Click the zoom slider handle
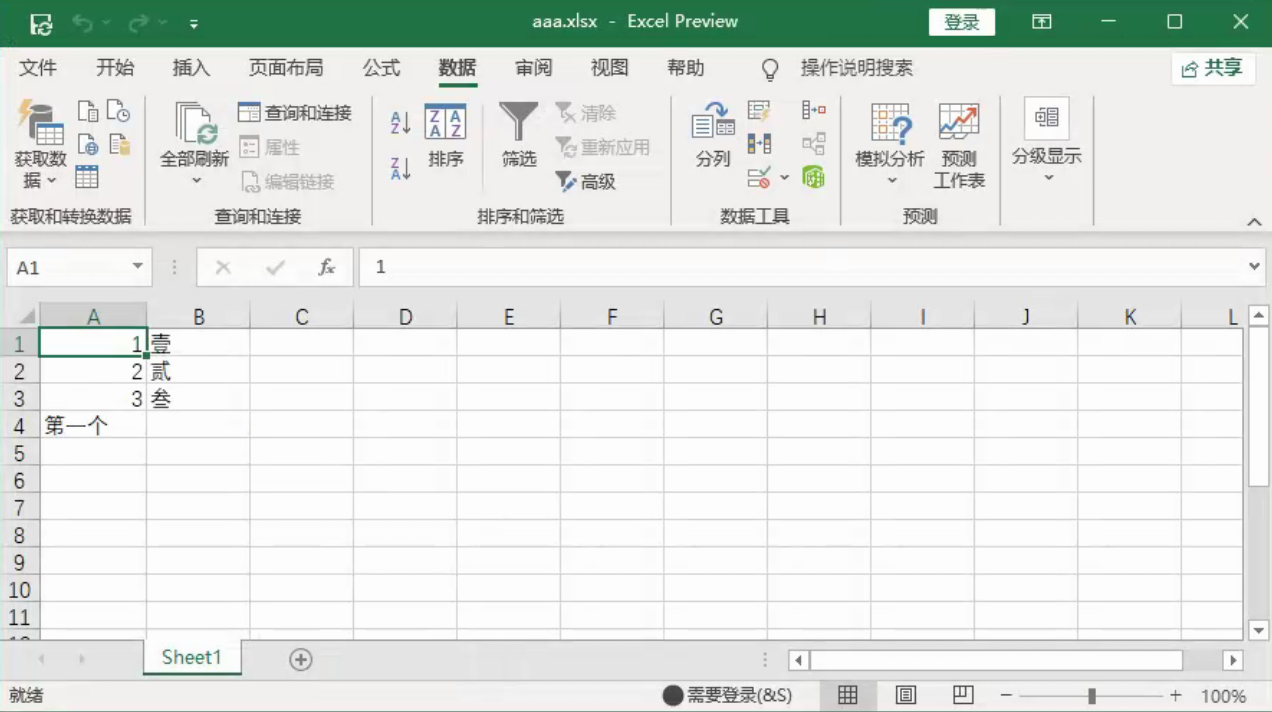This screenshot has height=712, width=1272. [x=1092, y=695]
